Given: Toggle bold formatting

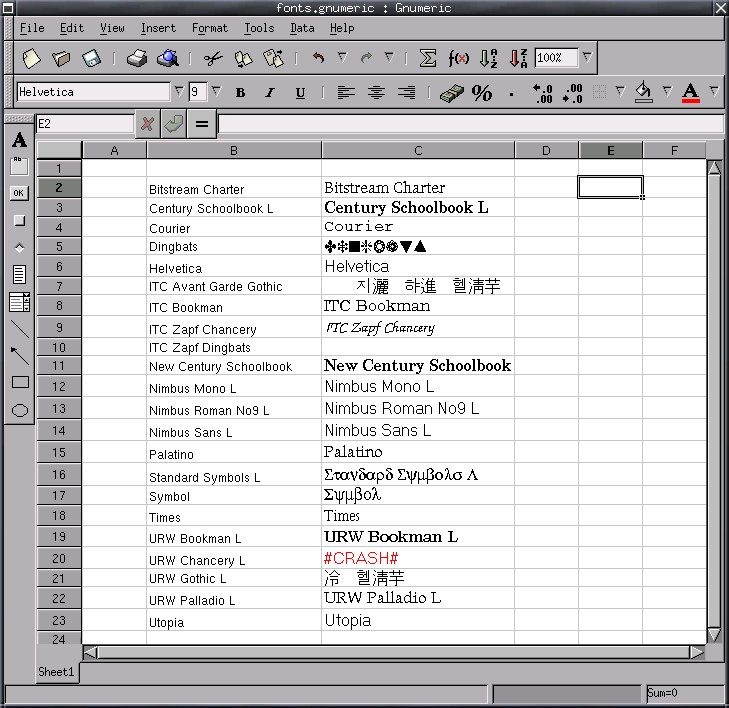Looking at the screenshot, I should pos(240,93).
